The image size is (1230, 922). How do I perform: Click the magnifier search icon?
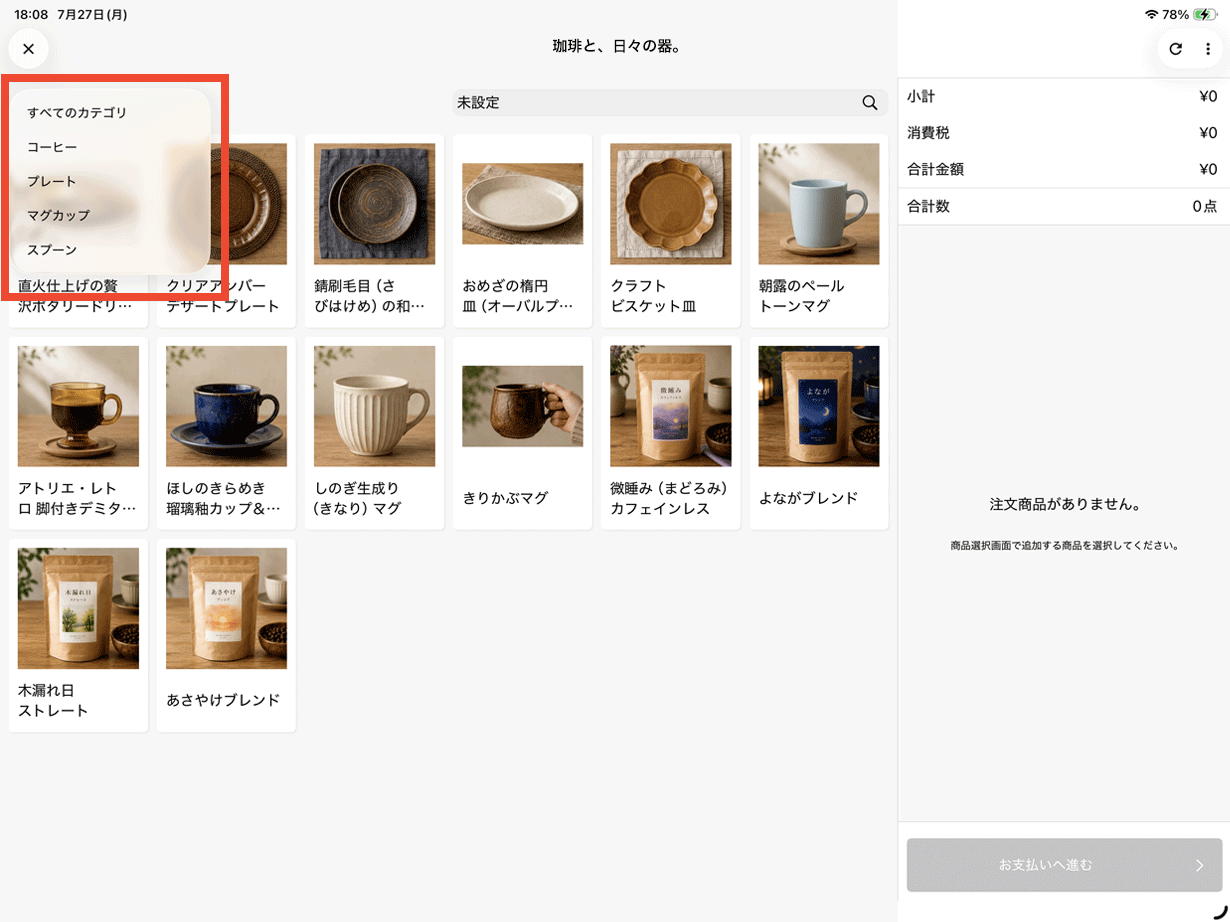point(870,103)
